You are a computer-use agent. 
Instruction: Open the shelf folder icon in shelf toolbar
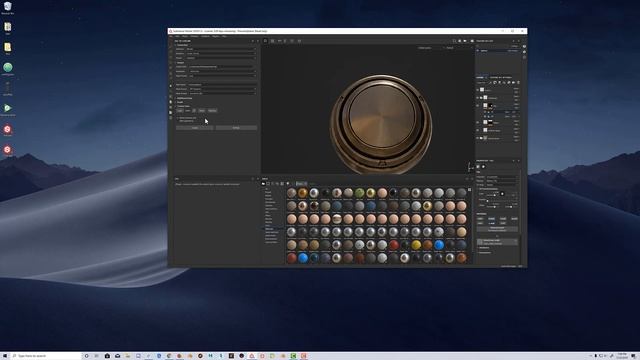point(263,184)
